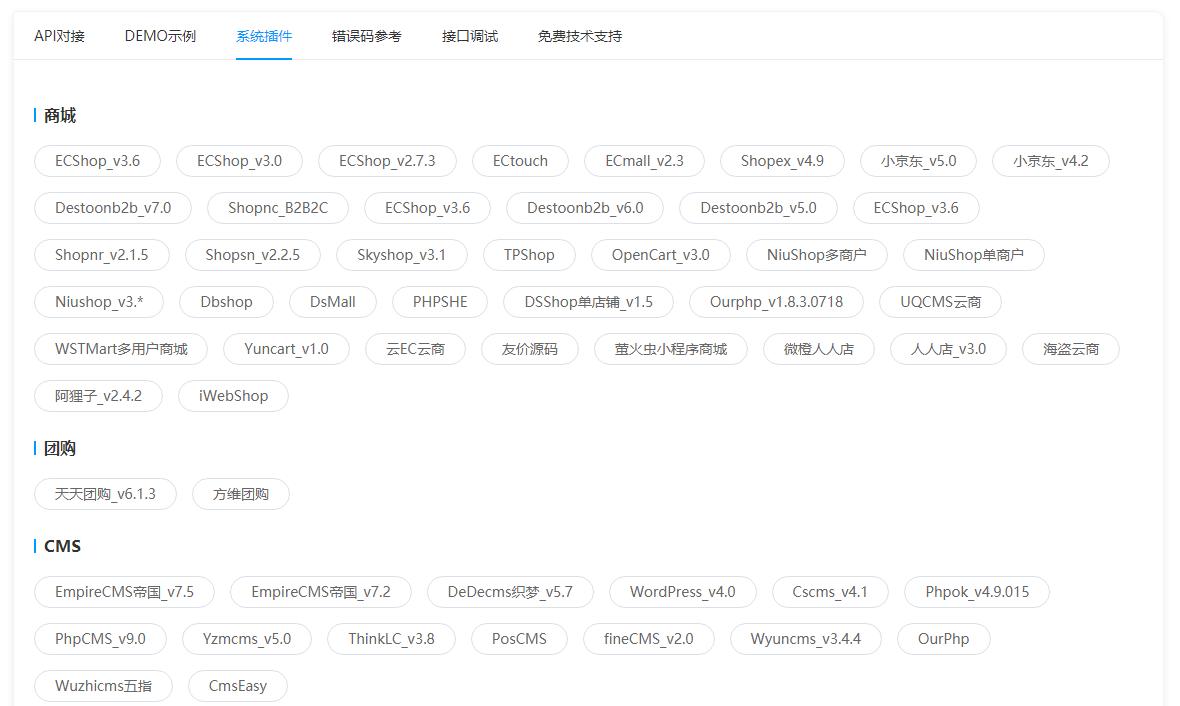Click the DeDecms织梦_v5.7 plugin

(x=510, y=592)
